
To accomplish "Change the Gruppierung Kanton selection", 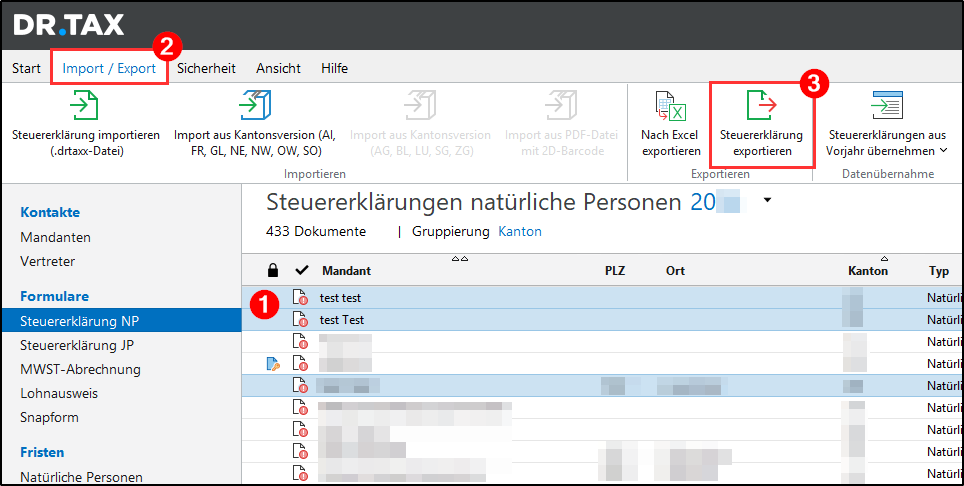I will (x=519, y=232).
